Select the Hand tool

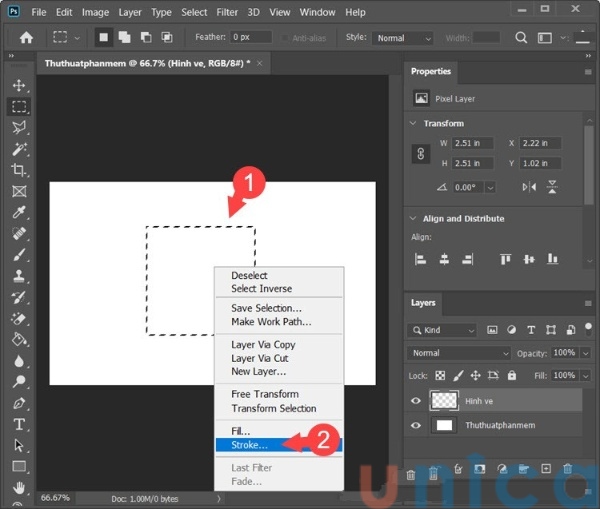[x=19, y=488]
